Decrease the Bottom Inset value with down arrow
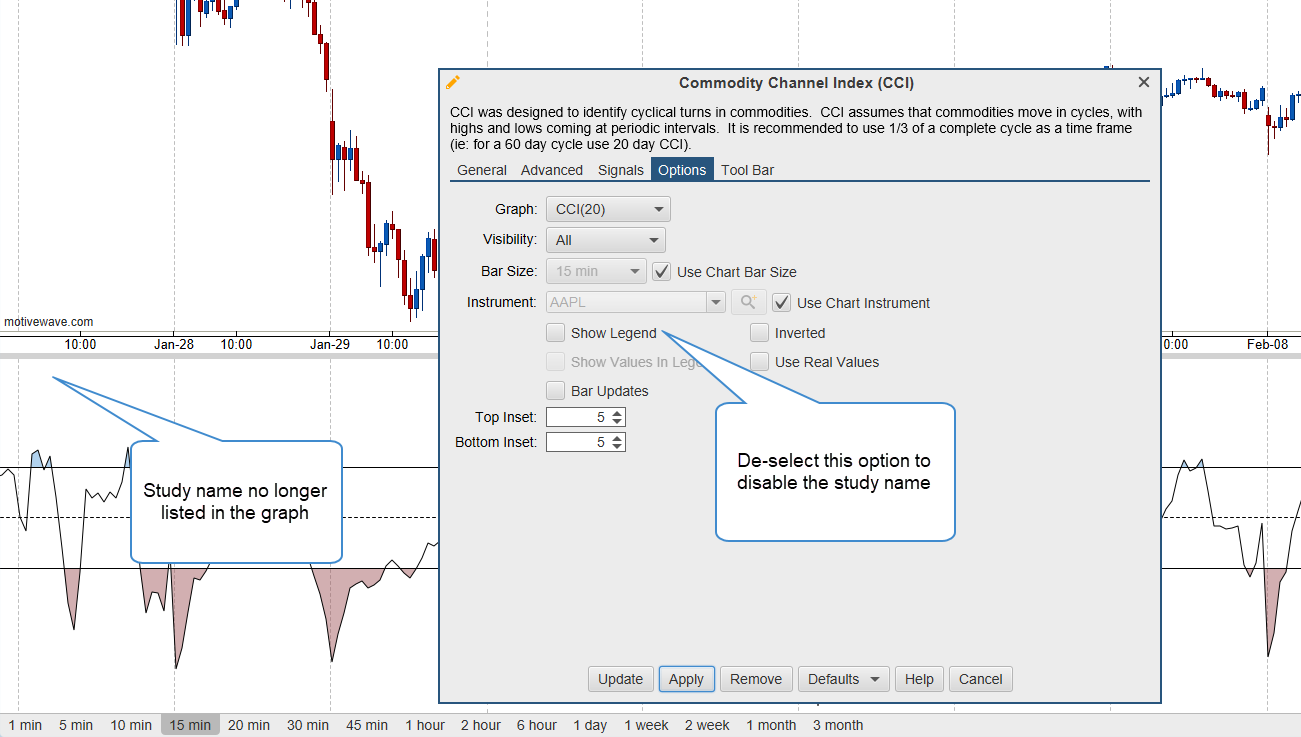 pos(617,446)
